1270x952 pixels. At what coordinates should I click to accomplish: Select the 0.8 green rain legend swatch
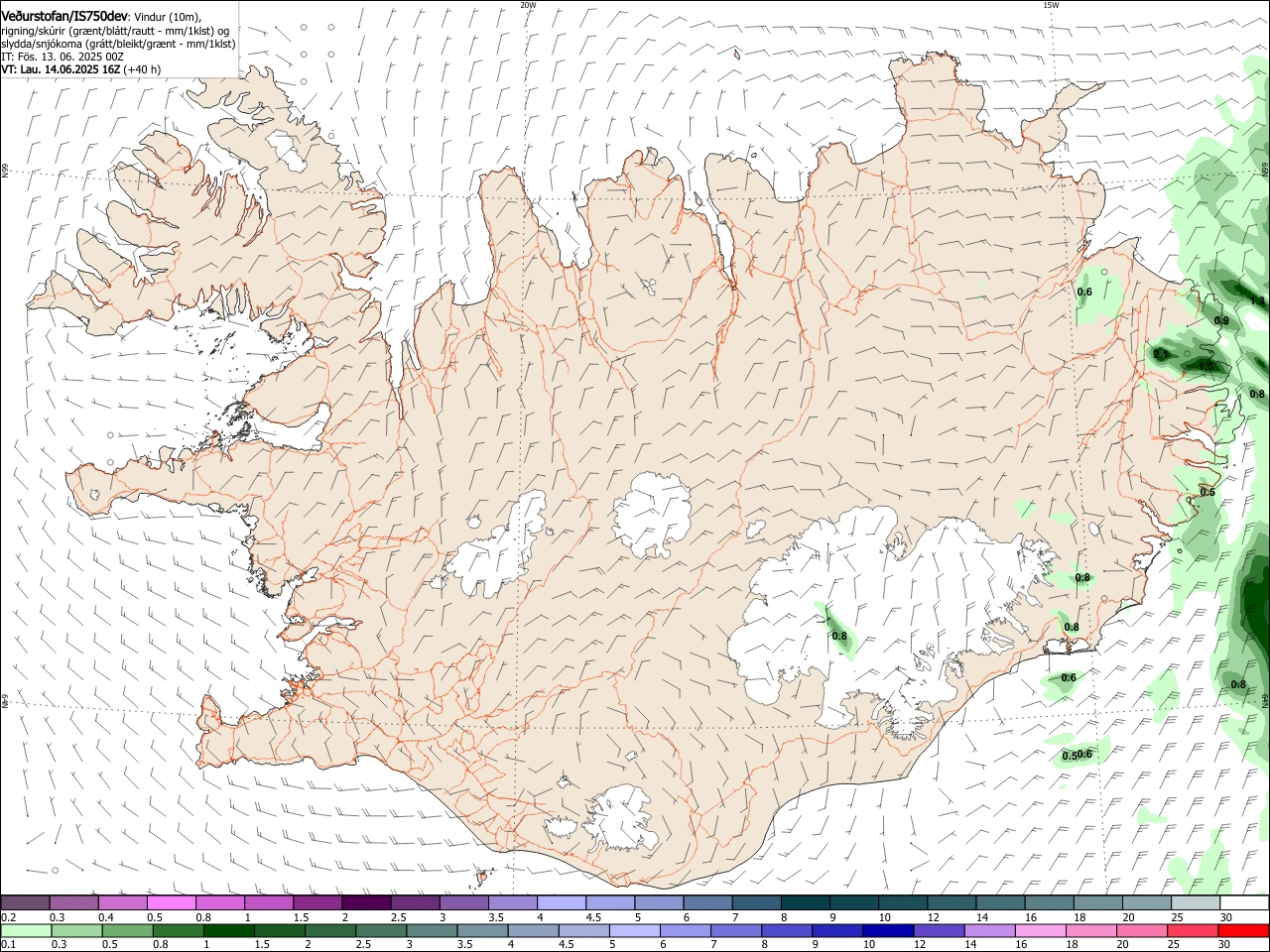[x=178, y=931]
